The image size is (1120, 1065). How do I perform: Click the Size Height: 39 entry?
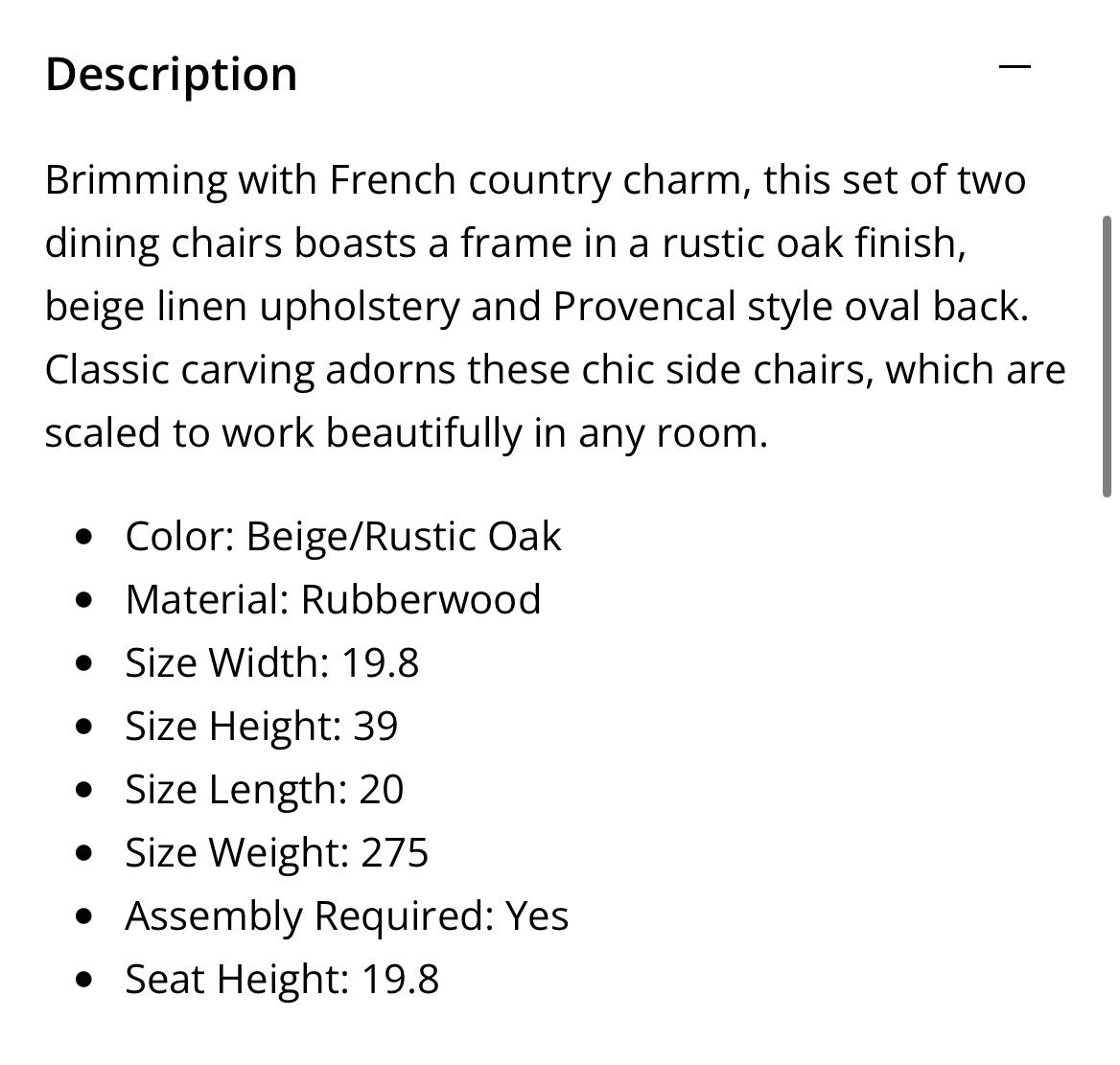(262, 726)
